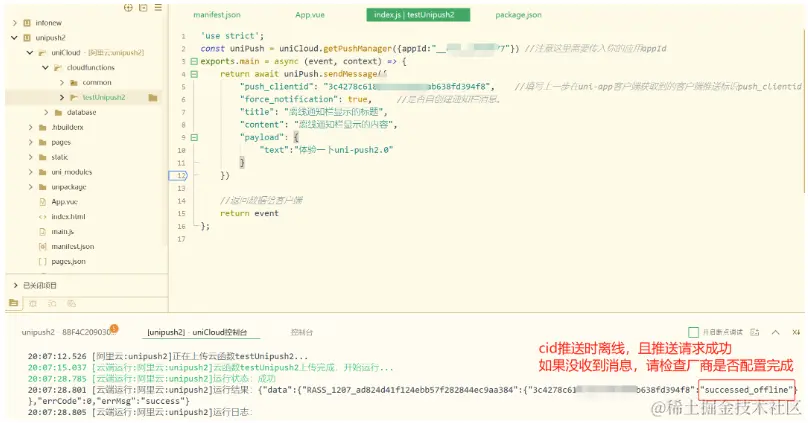Click the clear console icon beside the breakpoint checkbox

(x=755, y=332)
